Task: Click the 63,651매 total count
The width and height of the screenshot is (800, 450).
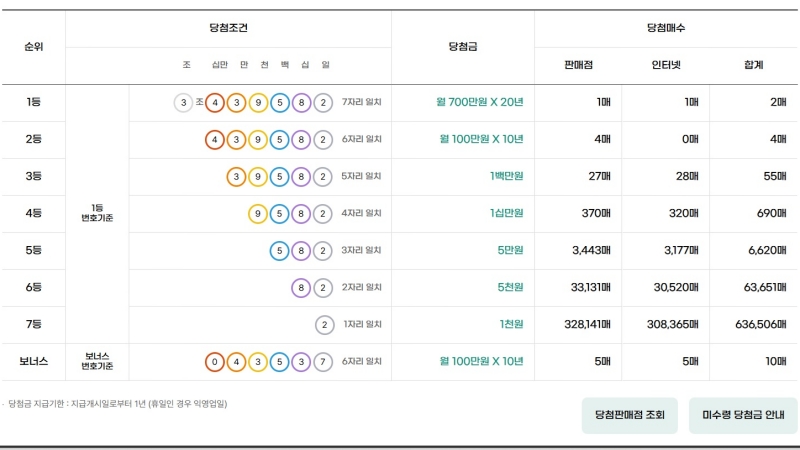Action: pyautogui.click(x=765, y=287)
